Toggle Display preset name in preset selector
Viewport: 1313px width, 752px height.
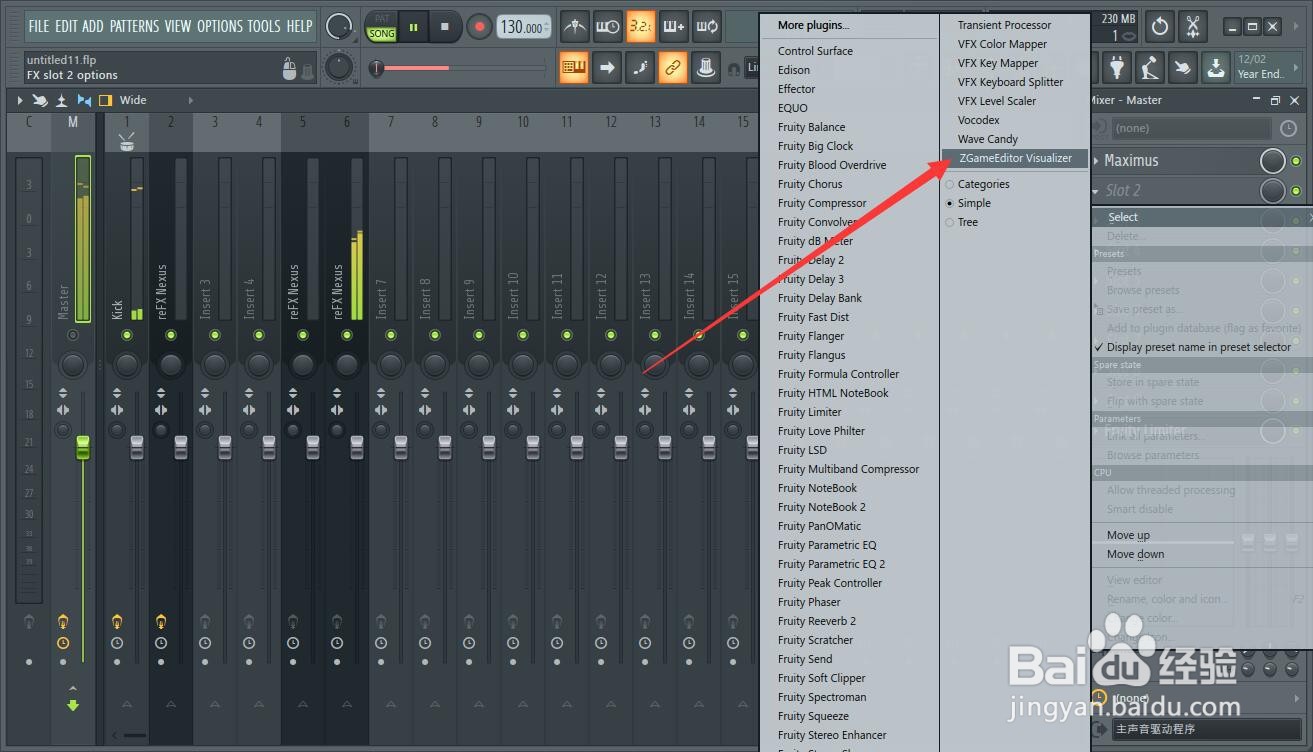[1198, 347]
